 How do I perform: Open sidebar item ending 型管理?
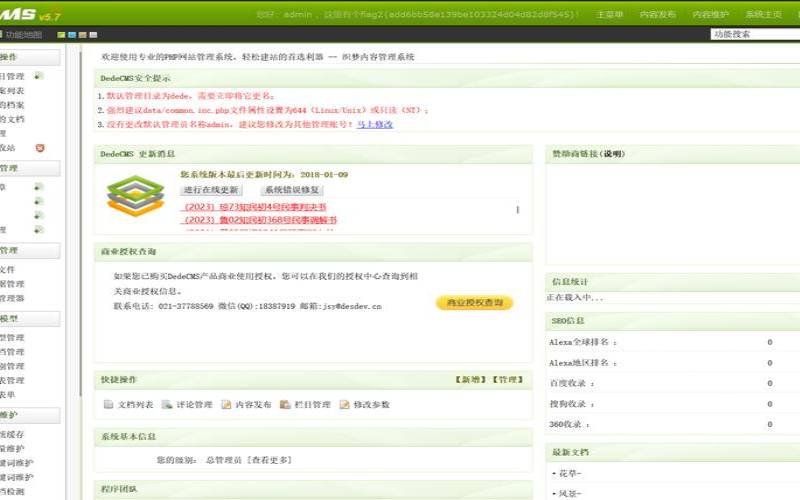click(12, 338)
